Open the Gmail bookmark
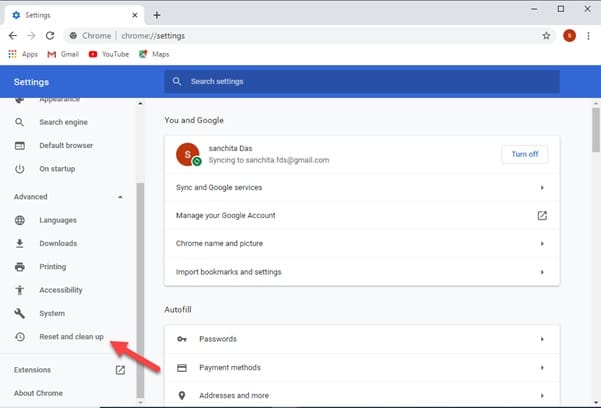Screen dimensions: 601x408 point(63,54)
